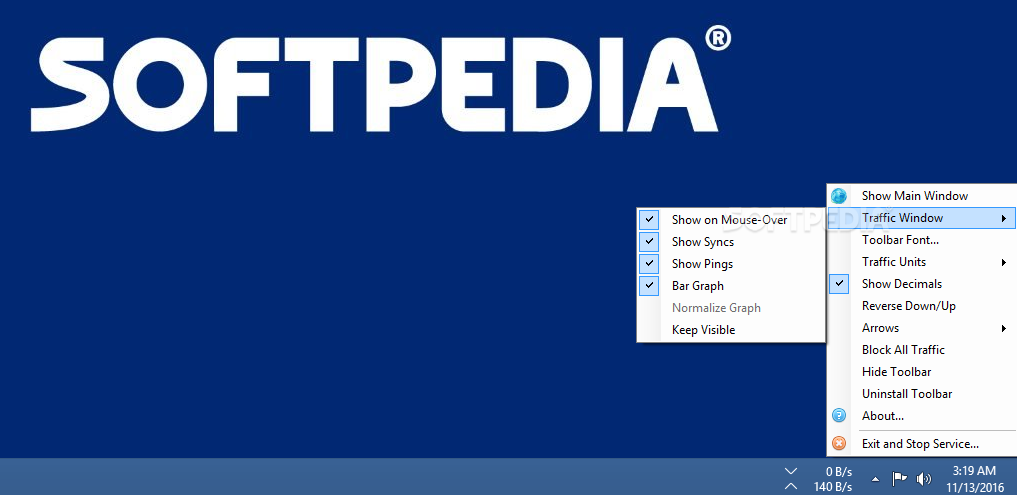
Task: Click the Normalize Graph entry
Action: 731,308
